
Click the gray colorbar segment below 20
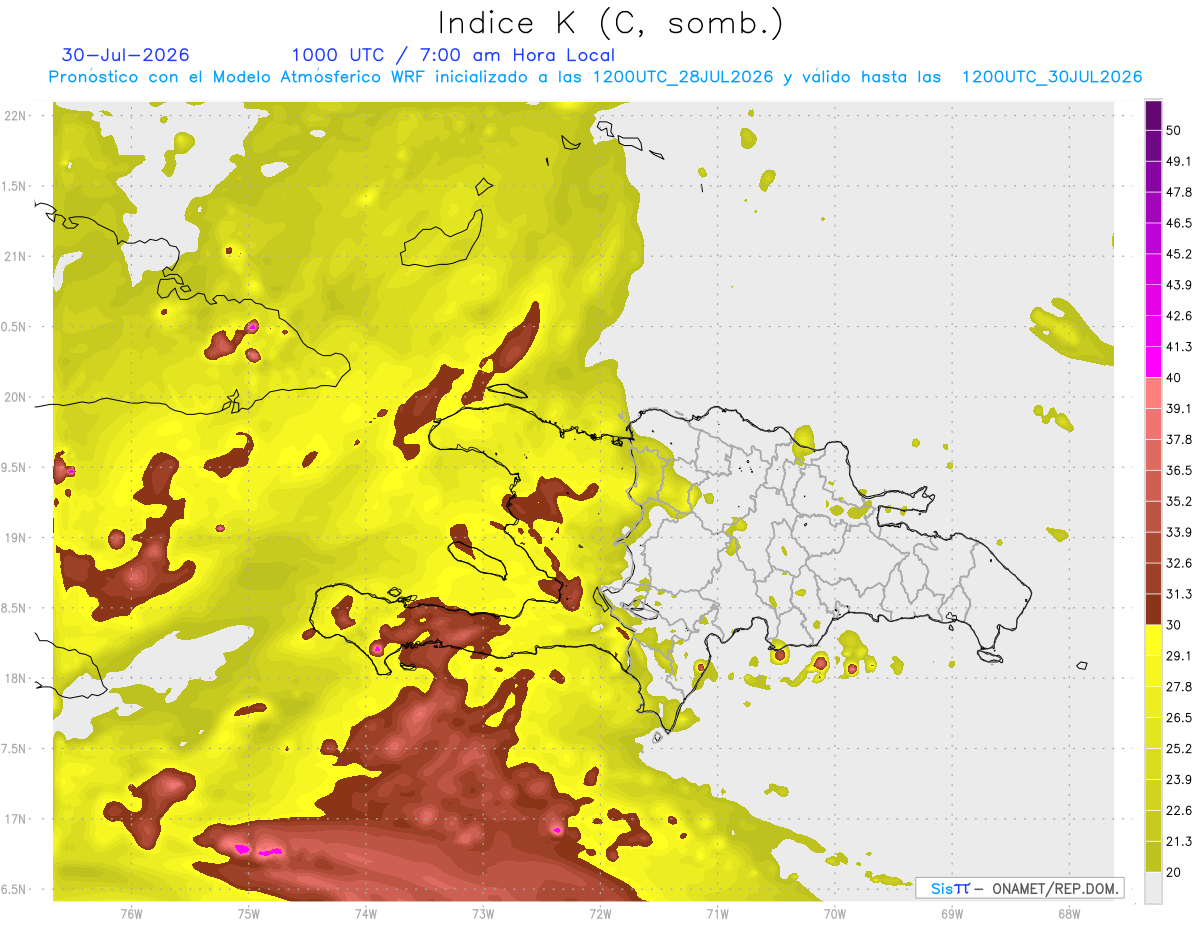click(1154, 888)
